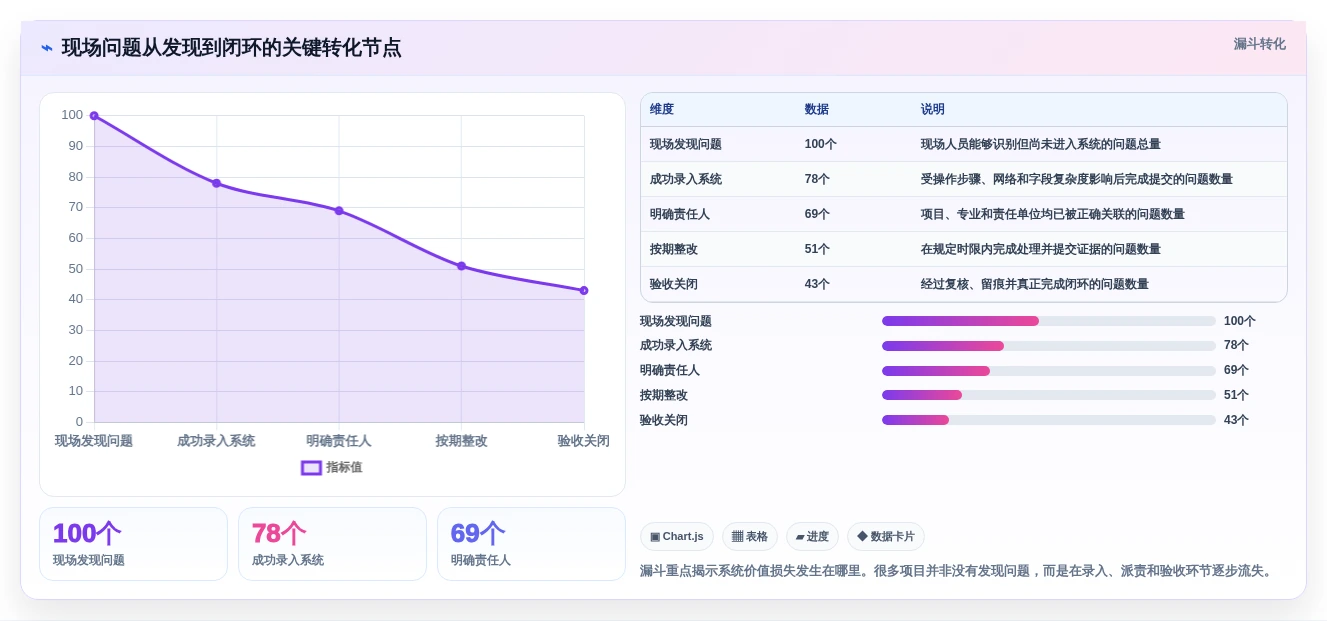
Task: Click the Chart.js chip
Action: [x=676, y=537]
